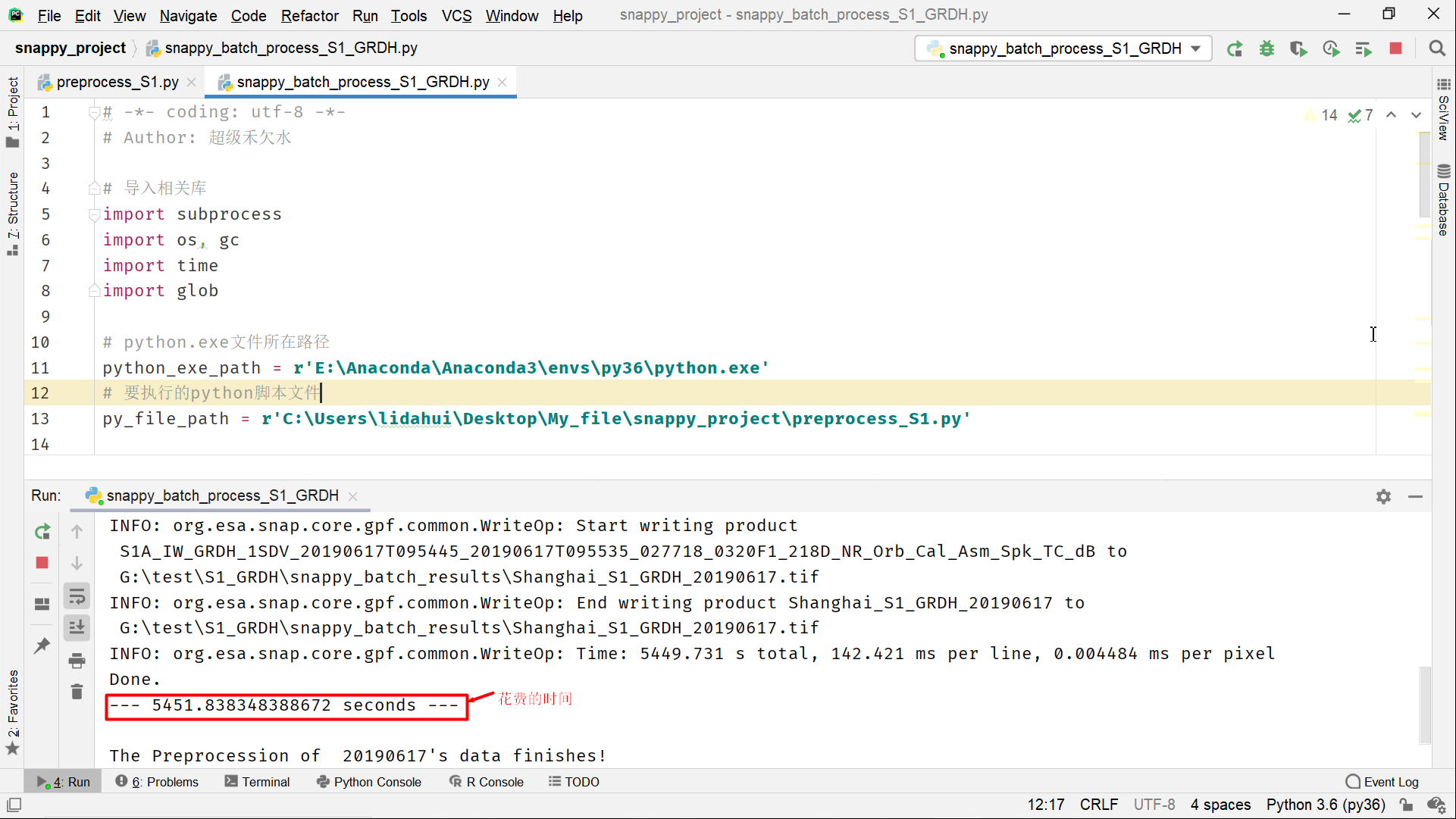Click the Debug bug icon
This screenshot has width=1456, height=819.
(1267, 49)
